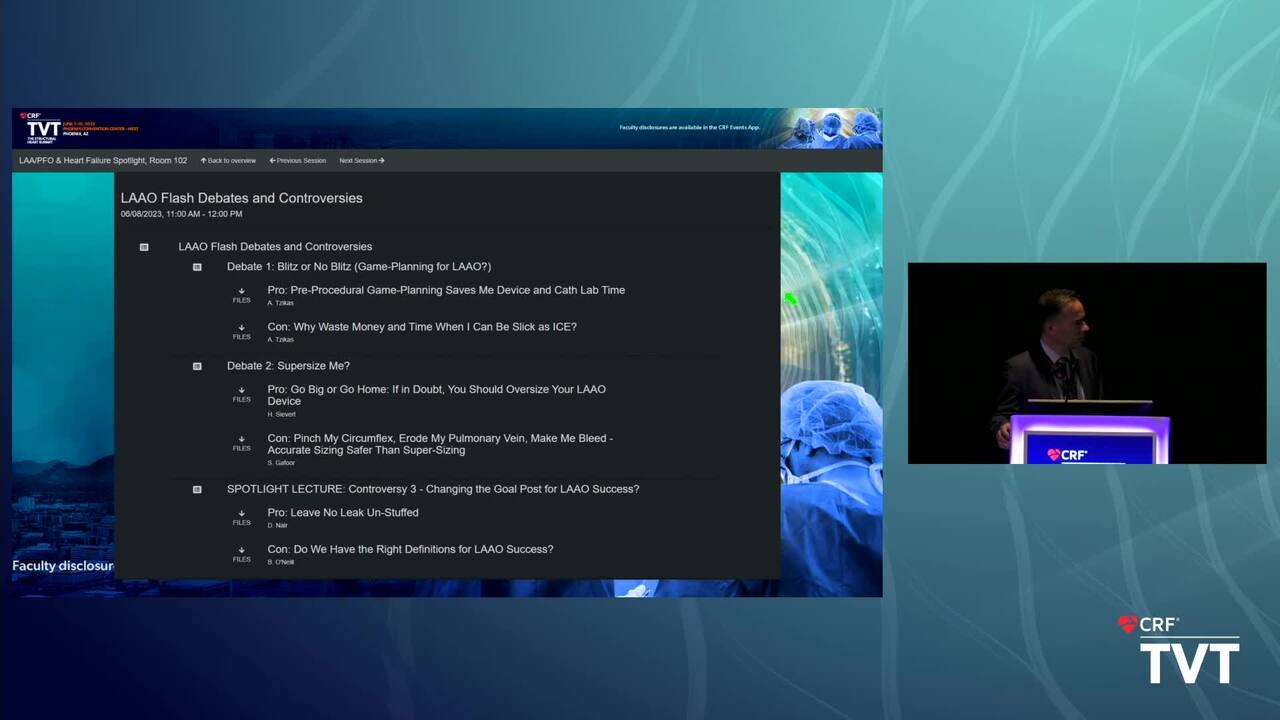Image resolution: width=1280 pixels, height=720 pixels.
Task: Open Pro: Go Big or Go Home title
Action: click(437, 395)
